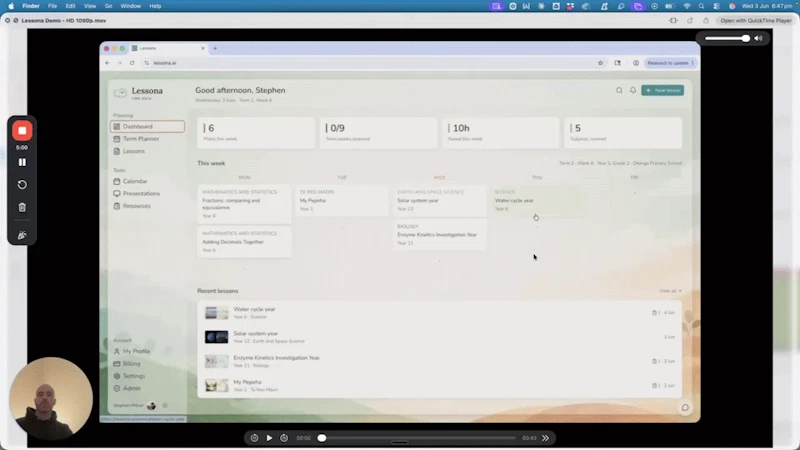The width and height of the screenshot is (800, 450).
Task: Click Open with QuickTime Player
Action: tap(756, 20)
